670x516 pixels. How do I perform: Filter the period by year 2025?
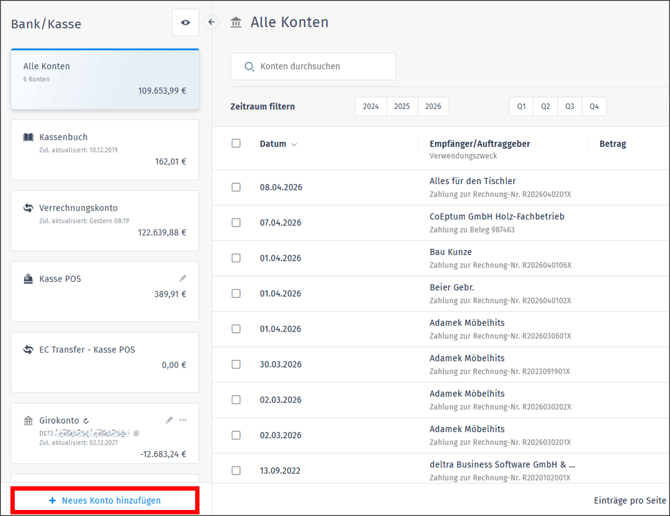point(402,106)
